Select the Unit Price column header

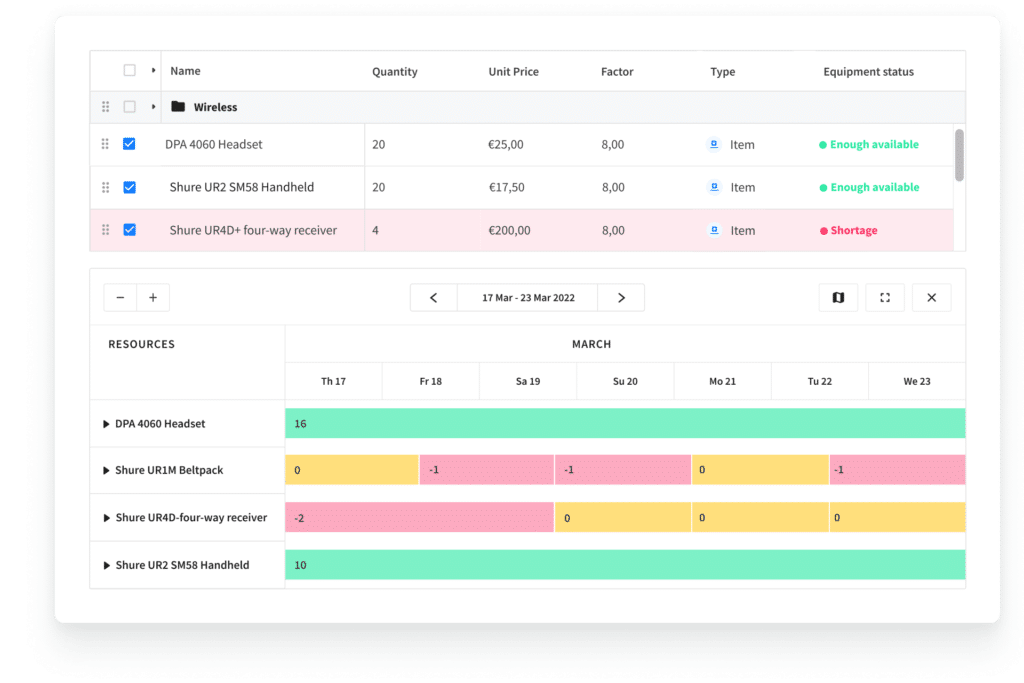point(513,71)
